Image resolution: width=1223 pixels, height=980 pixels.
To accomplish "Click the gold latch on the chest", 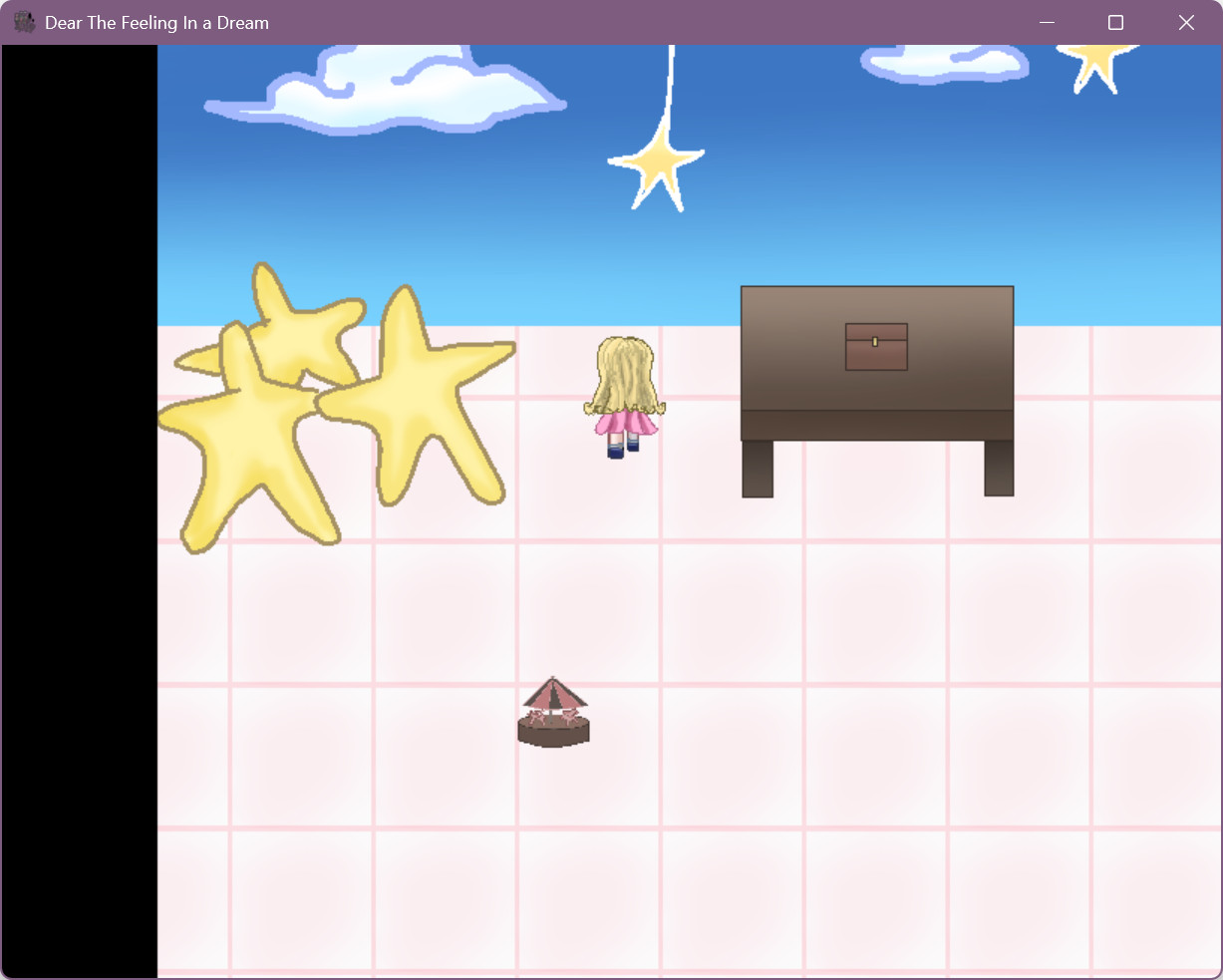I will click(x=875, y=342).
